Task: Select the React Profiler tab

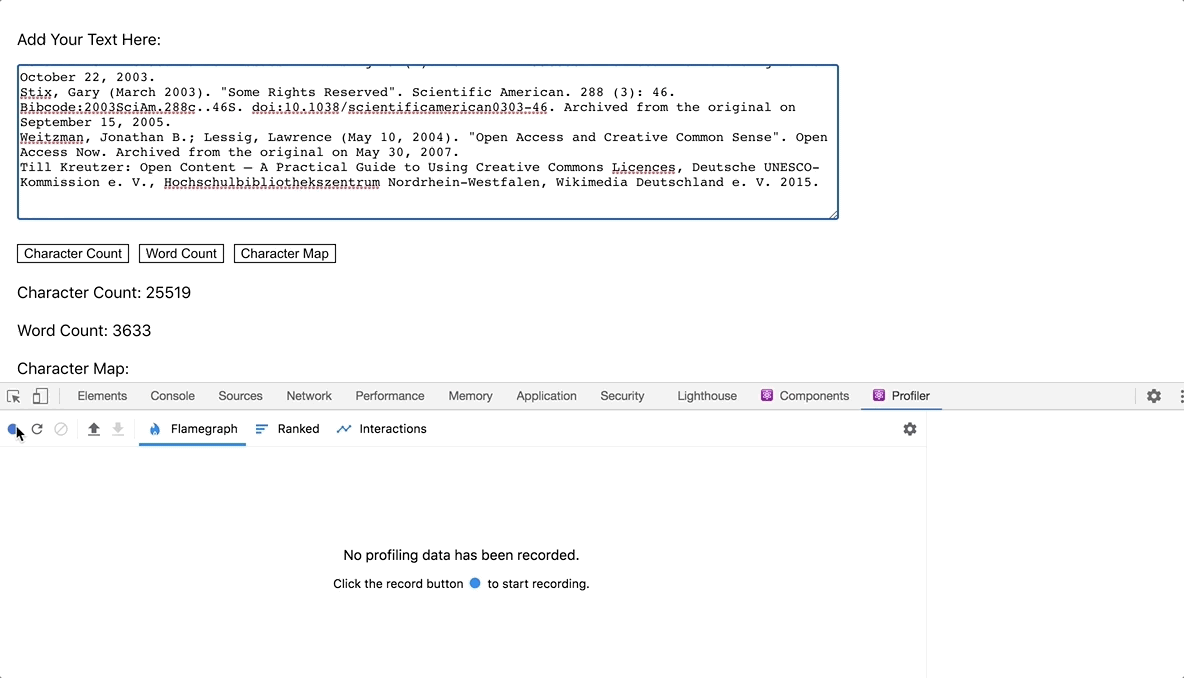Action: pos(902,396)
